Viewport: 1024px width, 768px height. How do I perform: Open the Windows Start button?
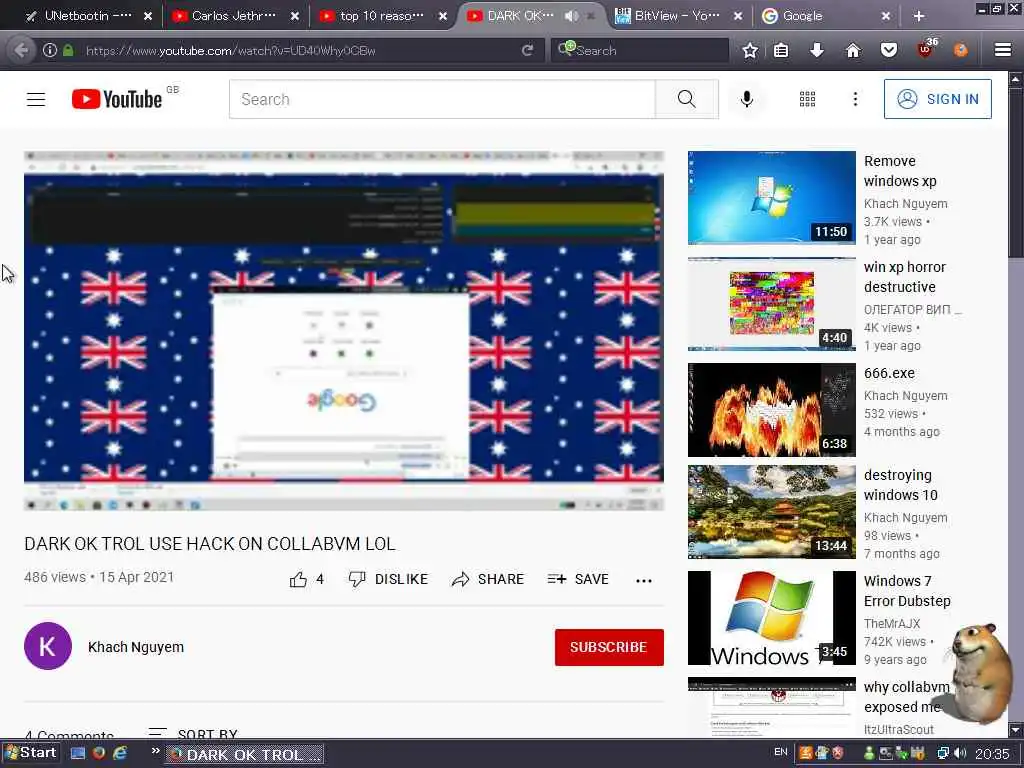pos(30,753)
